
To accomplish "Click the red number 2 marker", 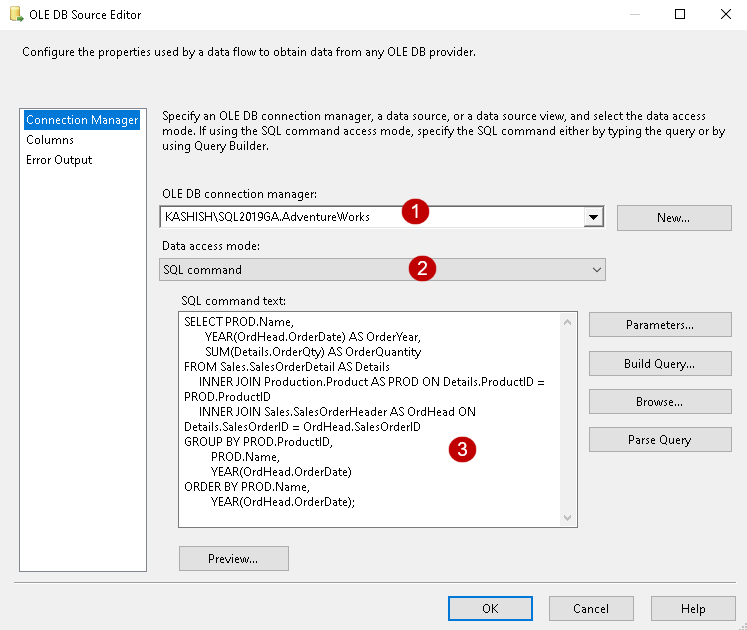I will click(424, 267).
